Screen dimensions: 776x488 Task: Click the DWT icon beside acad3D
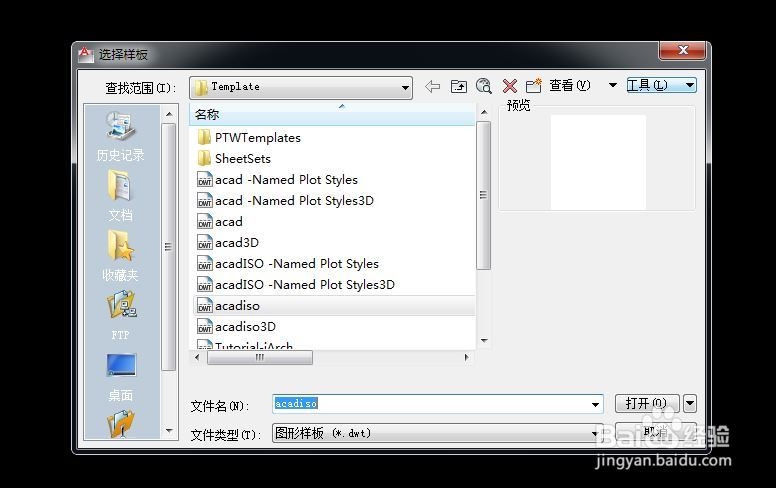click(204, 243)
